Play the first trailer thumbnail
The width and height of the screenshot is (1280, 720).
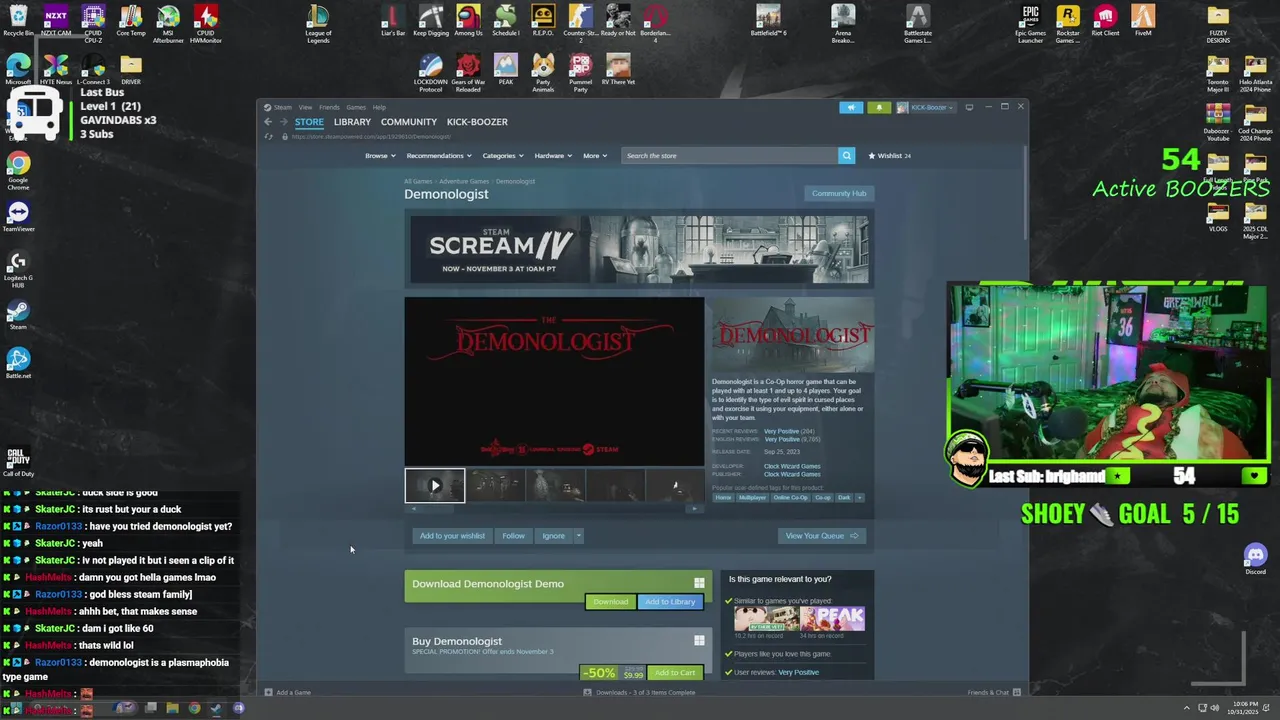coord(435,485)
